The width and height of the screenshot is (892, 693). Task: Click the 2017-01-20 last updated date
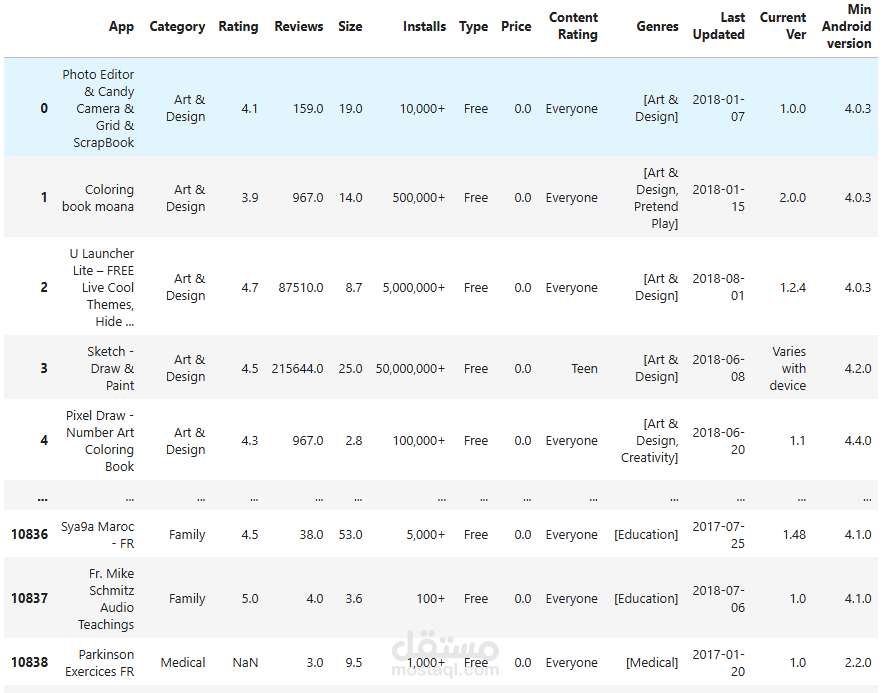pyautogui.click(x=718, y=662)
